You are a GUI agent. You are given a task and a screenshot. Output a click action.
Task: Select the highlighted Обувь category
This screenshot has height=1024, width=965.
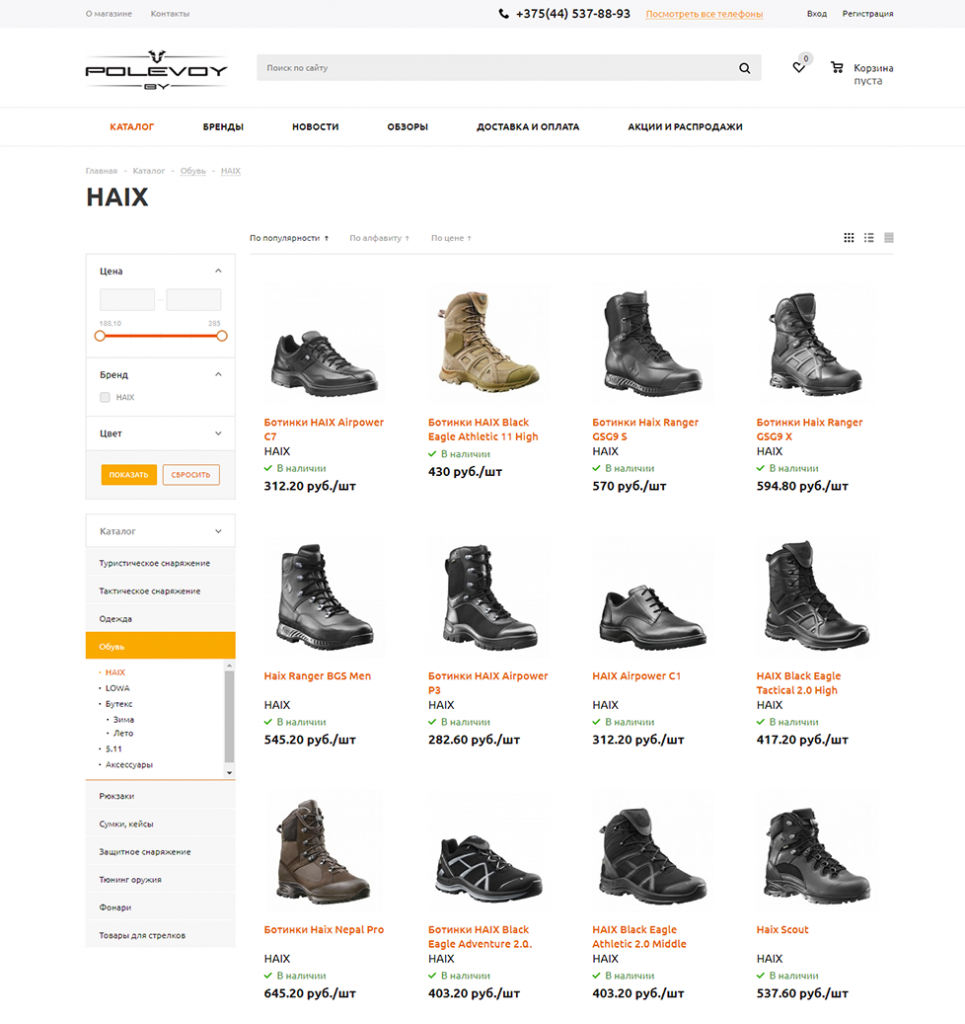pyautogui.click(x=160, y=646)
